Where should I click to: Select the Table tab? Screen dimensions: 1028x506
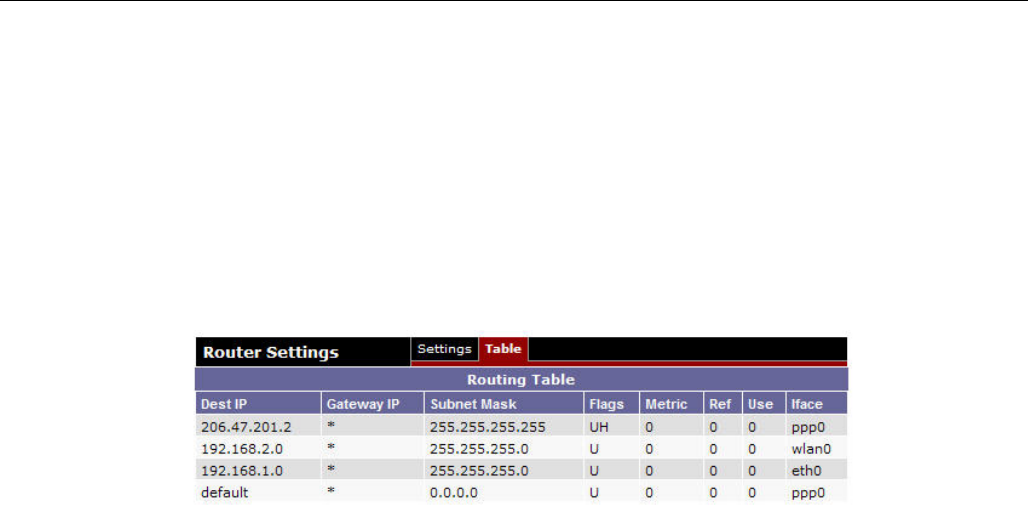(x=503, y=349)
